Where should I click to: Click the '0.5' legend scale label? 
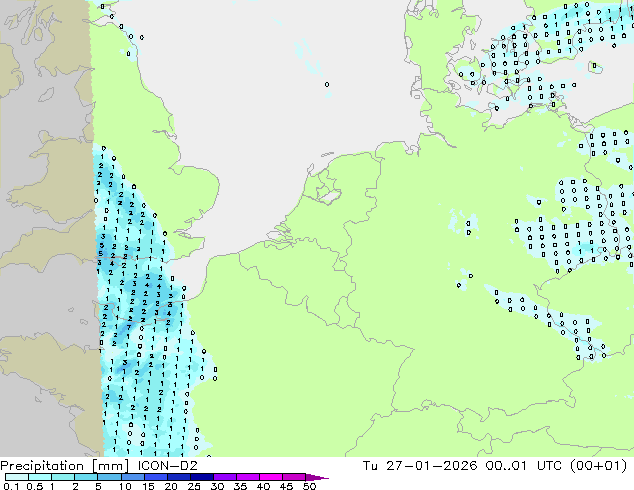(34, 486)
